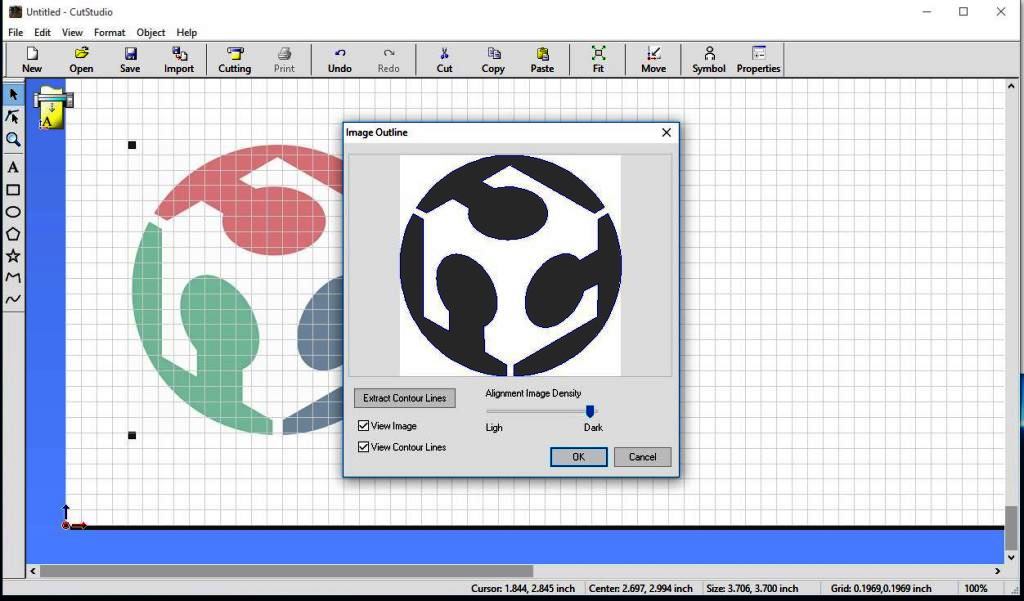Fit view using the Fit icon
This screenshot has height=601, width=1024.
coord(598,60)
